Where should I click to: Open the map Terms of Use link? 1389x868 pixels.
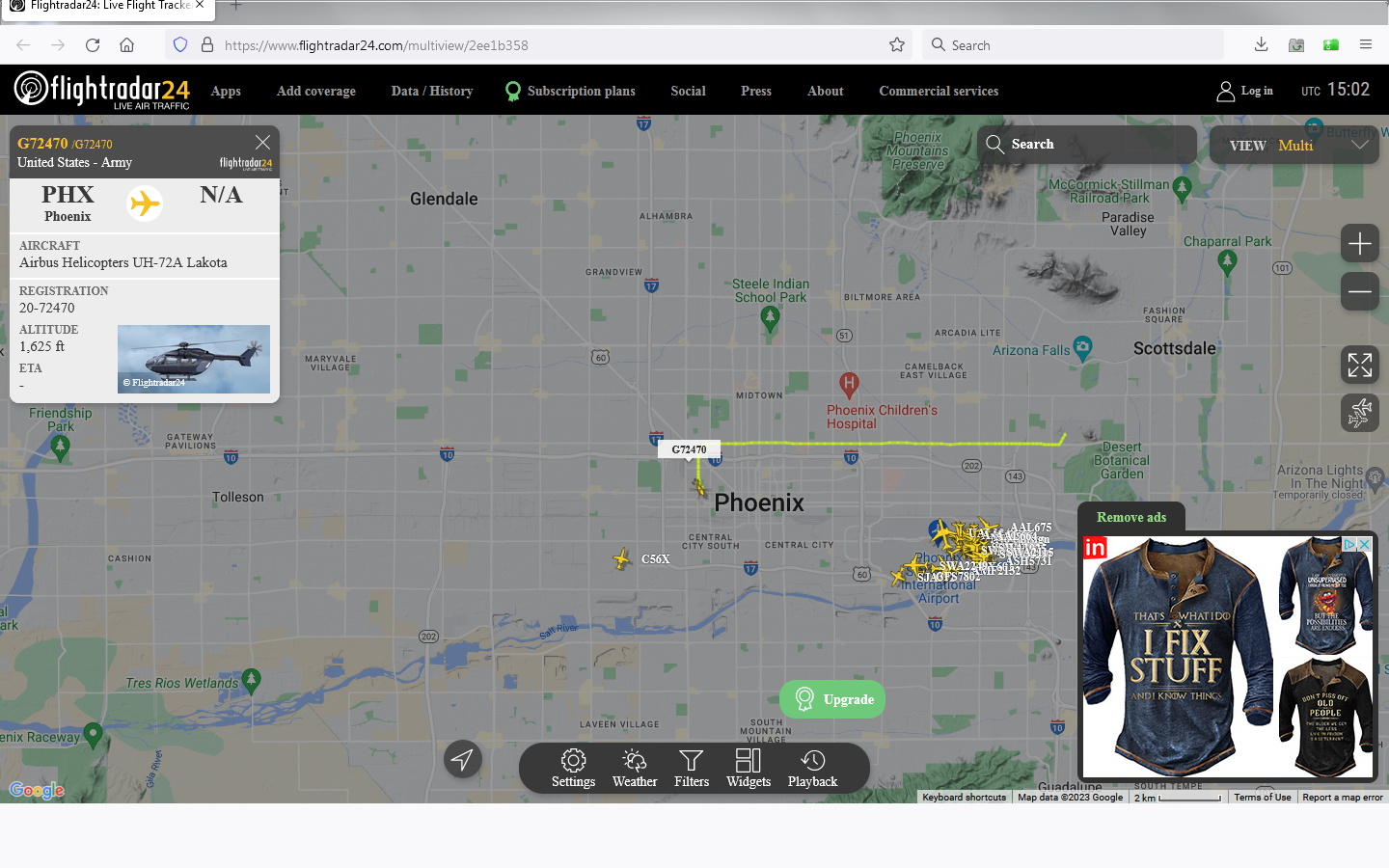click(x=1263, y=797)
